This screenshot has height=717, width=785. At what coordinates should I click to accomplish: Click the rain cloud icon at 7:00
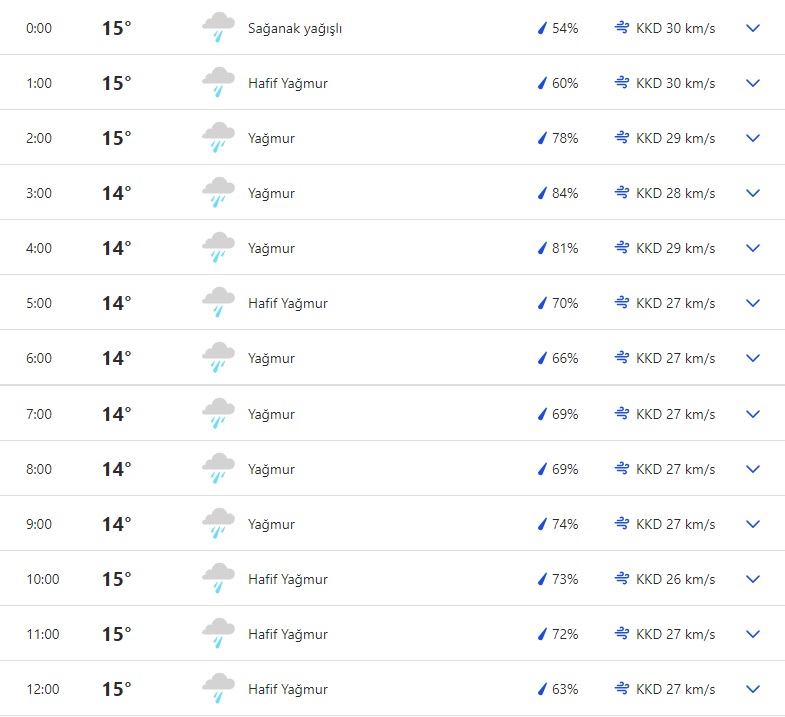click(x=218, y=414)
